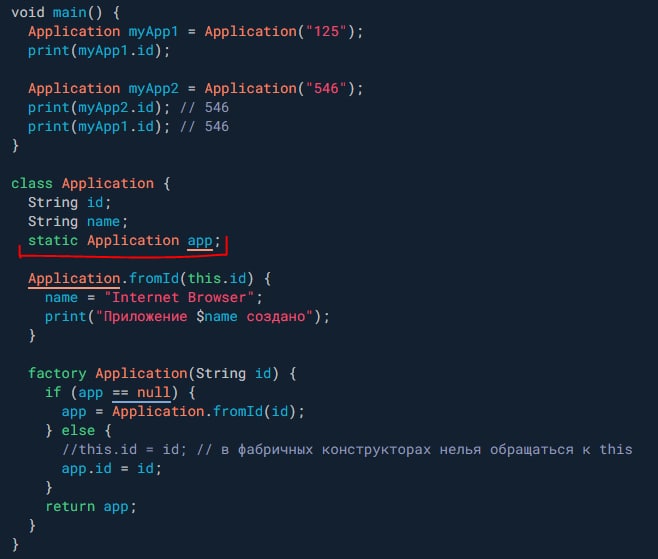Click the "Internet Browser" string
658x559 pixels.
(179, 297)
